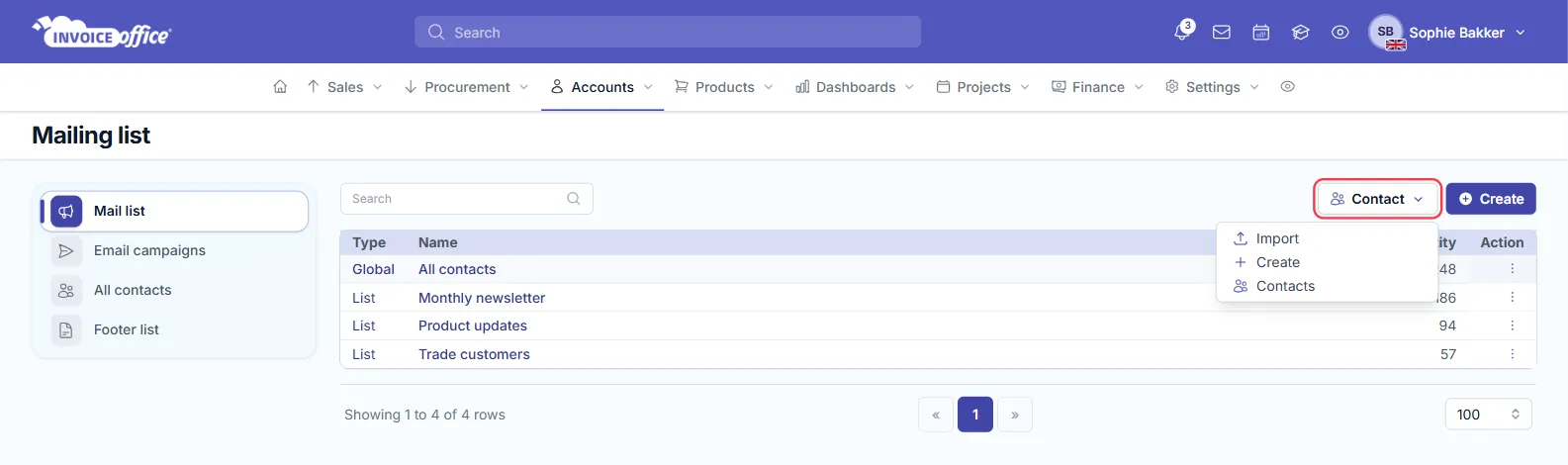Open rows-per-page selector showing 100
The image size is (1568, 465).
tap(1488, 415)
